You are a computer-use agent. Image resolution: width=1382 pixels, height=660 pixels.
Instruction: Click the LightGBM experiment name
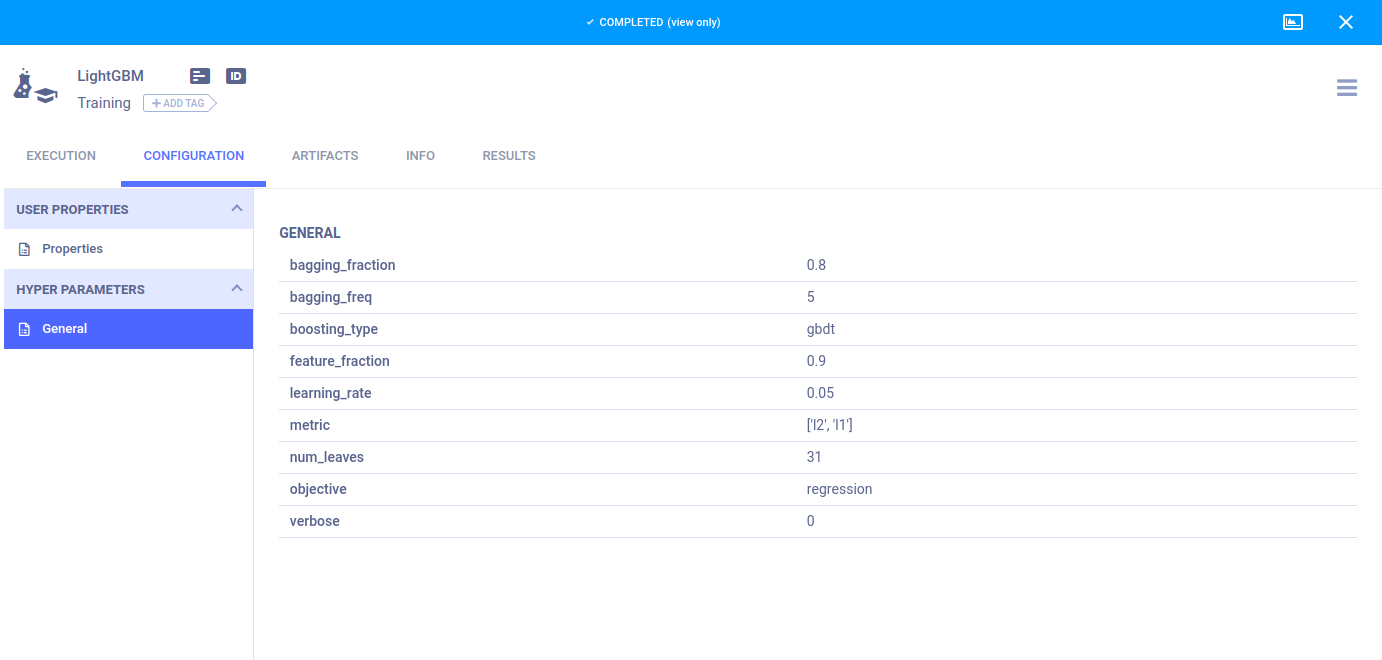pyautogui.click(x=110, y=76)
